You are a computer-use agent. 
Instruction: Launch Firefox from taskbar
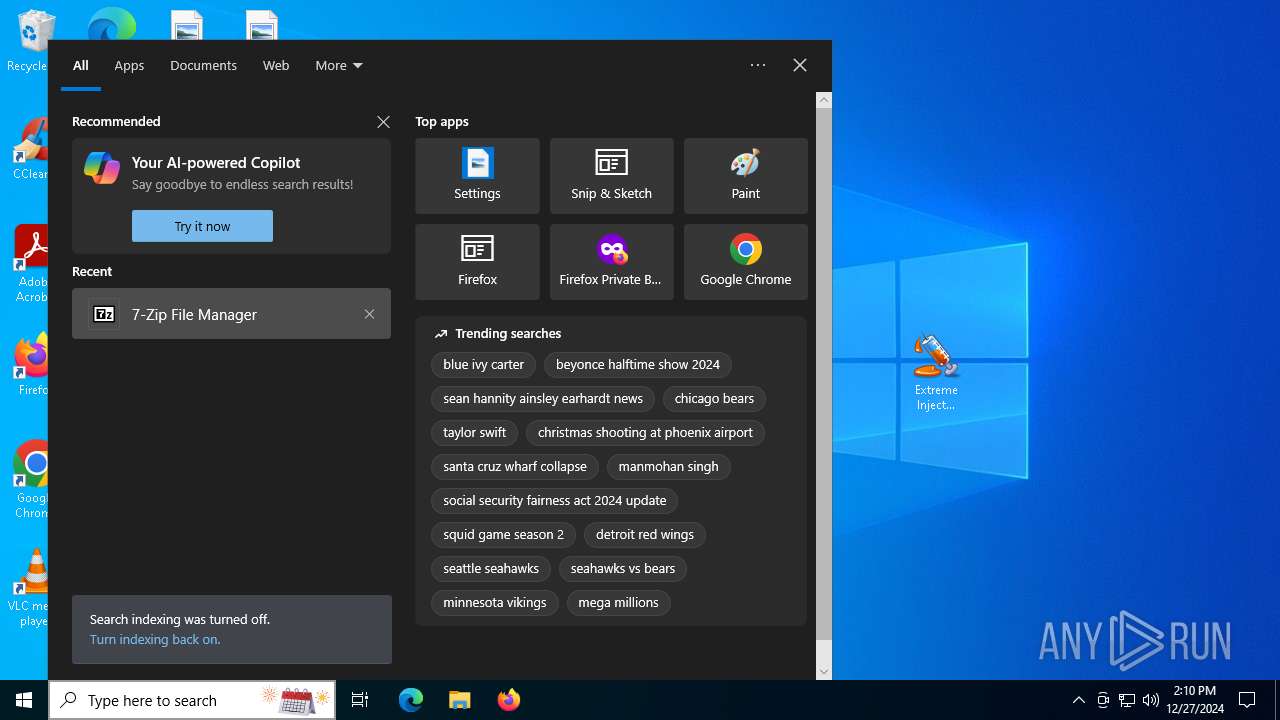click(x=508, y=700)
